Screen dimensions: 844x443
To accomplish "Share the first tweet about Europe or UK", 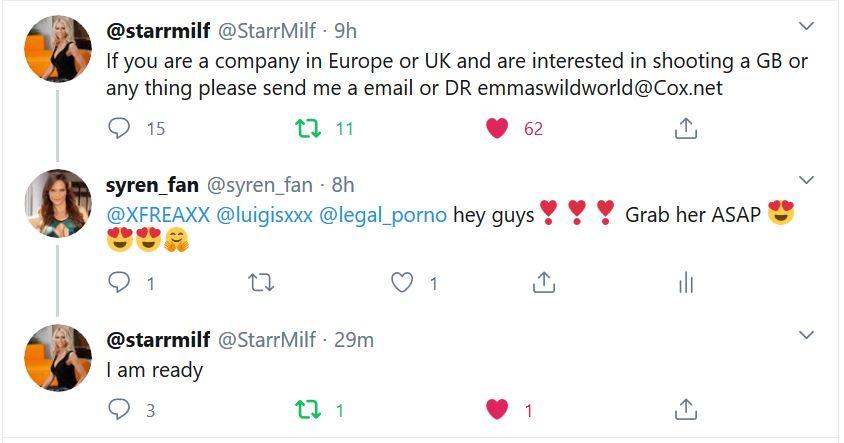I will 685,128.
